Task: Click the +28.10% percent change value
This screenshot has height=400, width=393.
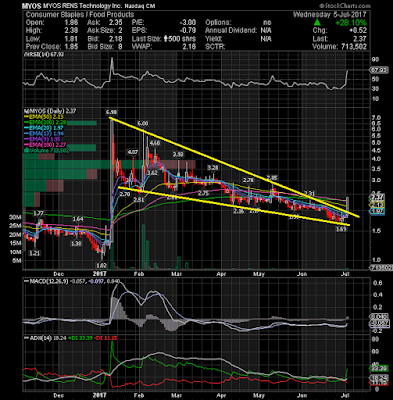Action: [351, 23]
